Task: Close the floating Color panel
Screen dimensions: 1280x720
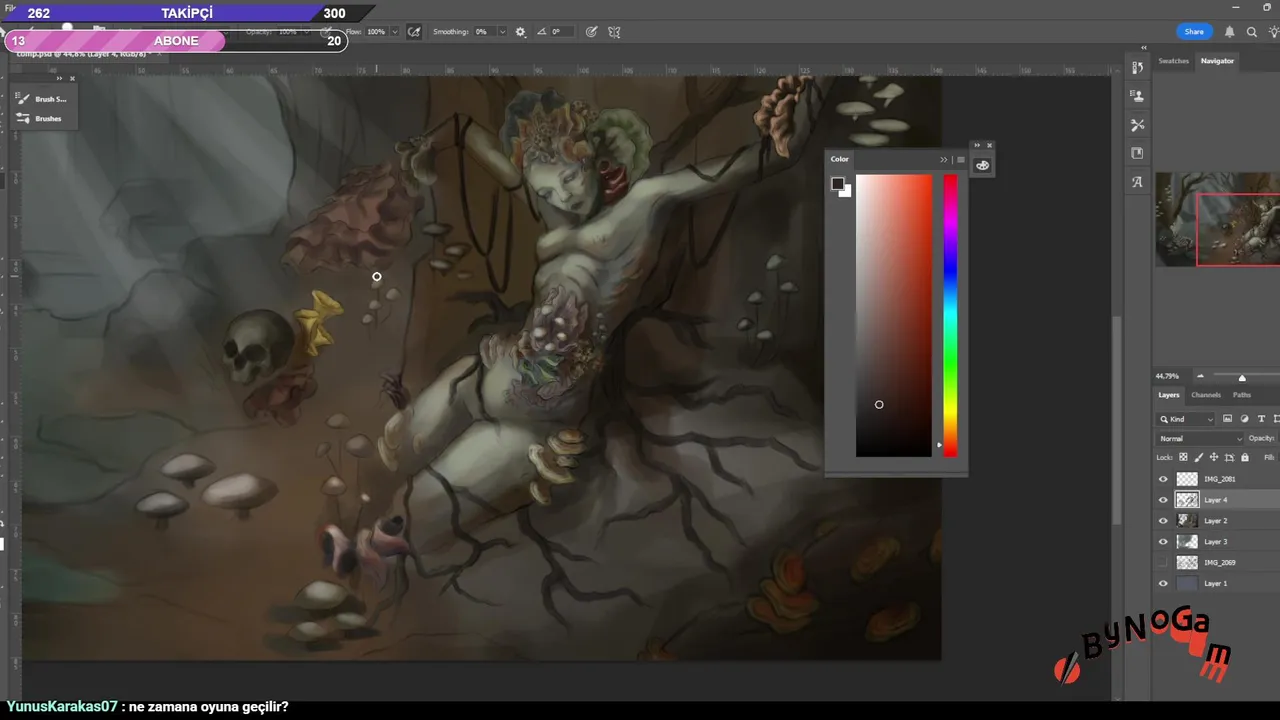Action: point(990,145)
